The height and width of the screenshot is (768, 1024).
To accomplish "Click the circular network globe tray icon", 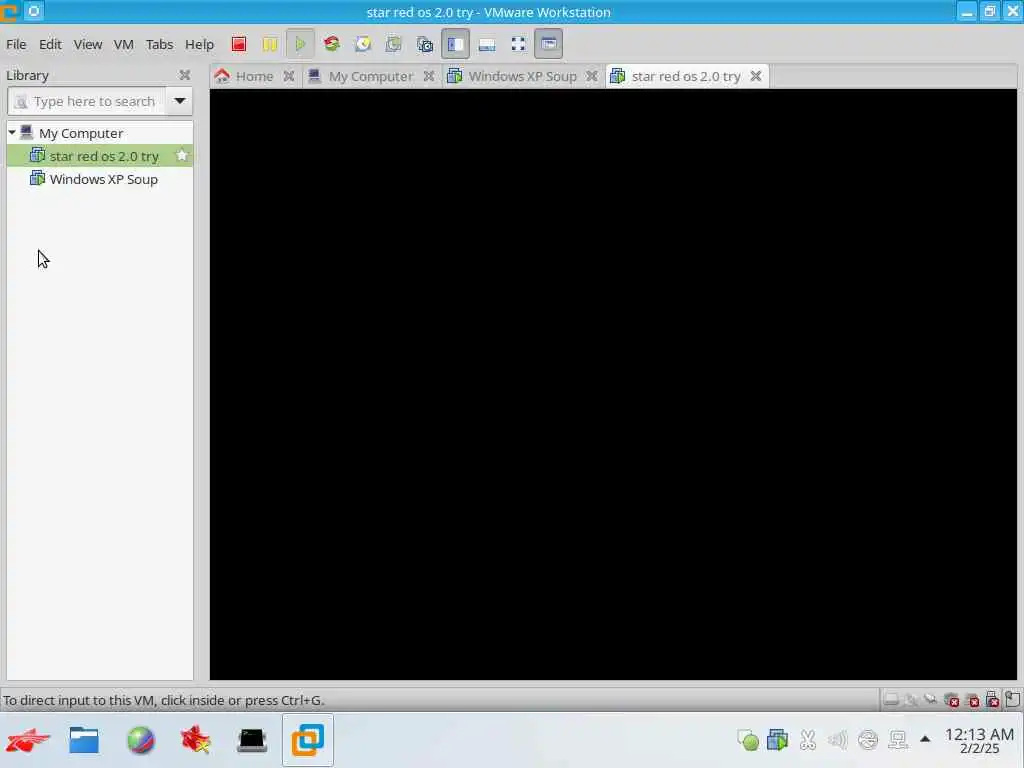I will [868, 740].
